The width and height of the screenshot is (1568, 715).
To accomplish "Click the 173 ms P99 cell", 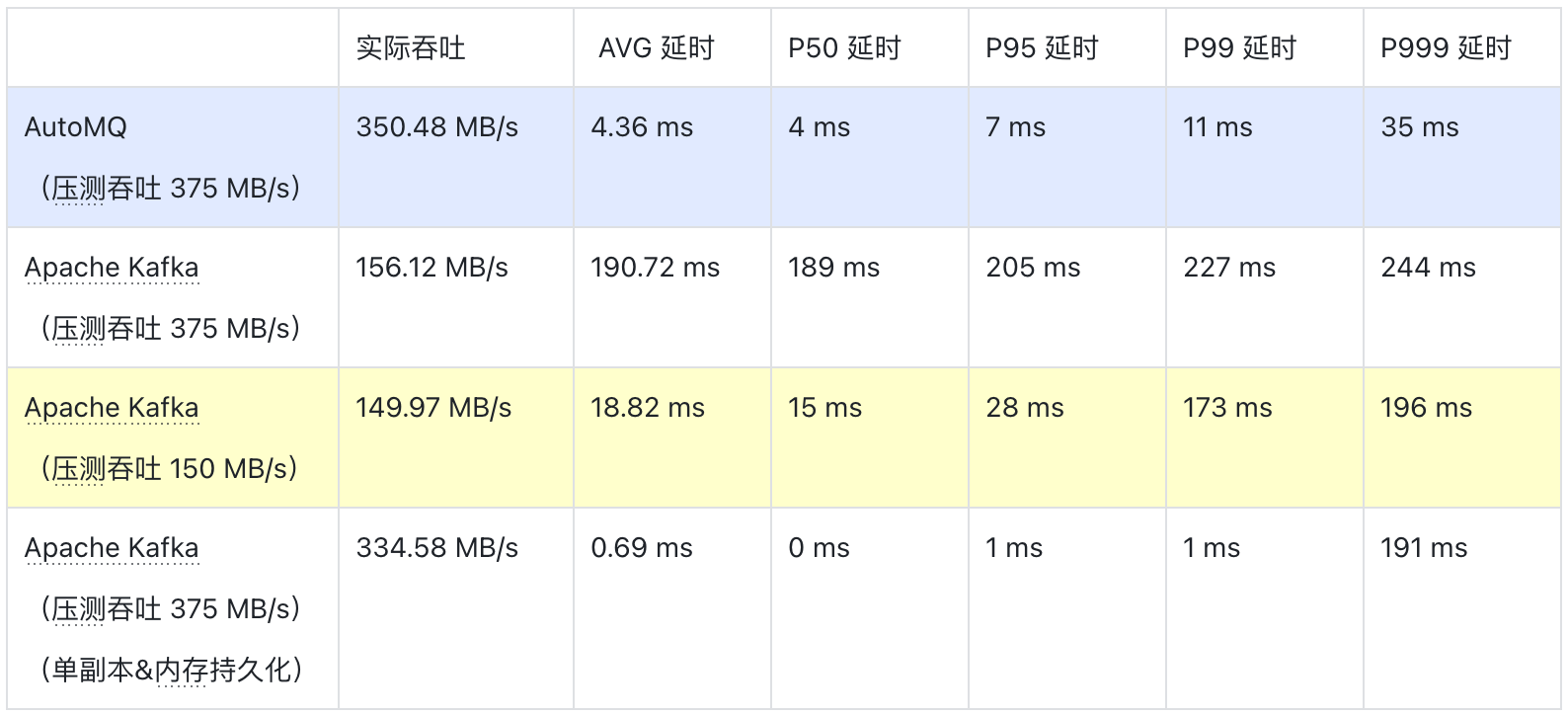I will [x=1227, y=408].
